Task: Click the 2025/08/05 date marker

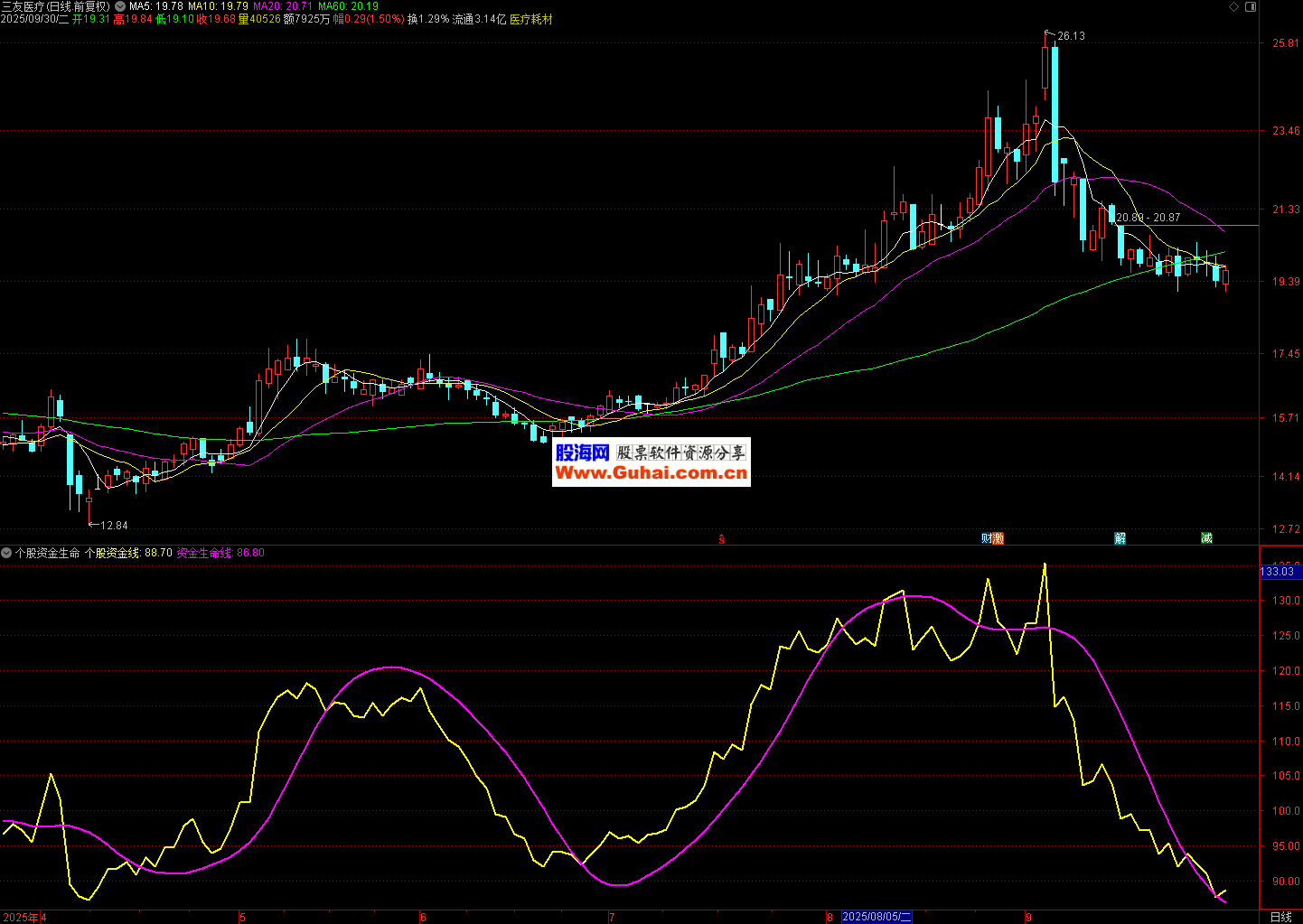Action: 876,917
